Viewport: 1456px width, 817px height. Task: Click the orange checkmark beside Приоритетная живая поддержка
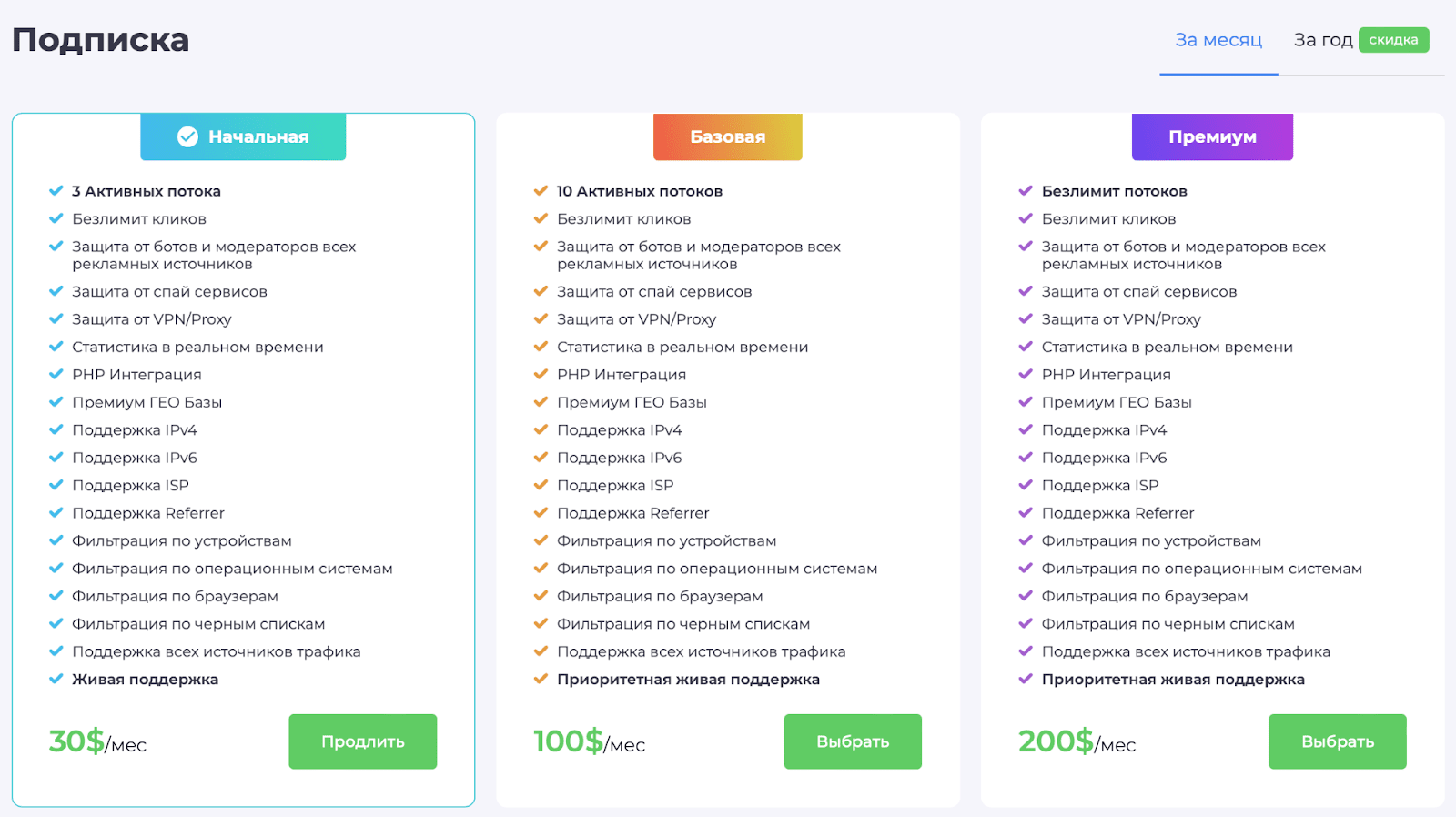541,679
